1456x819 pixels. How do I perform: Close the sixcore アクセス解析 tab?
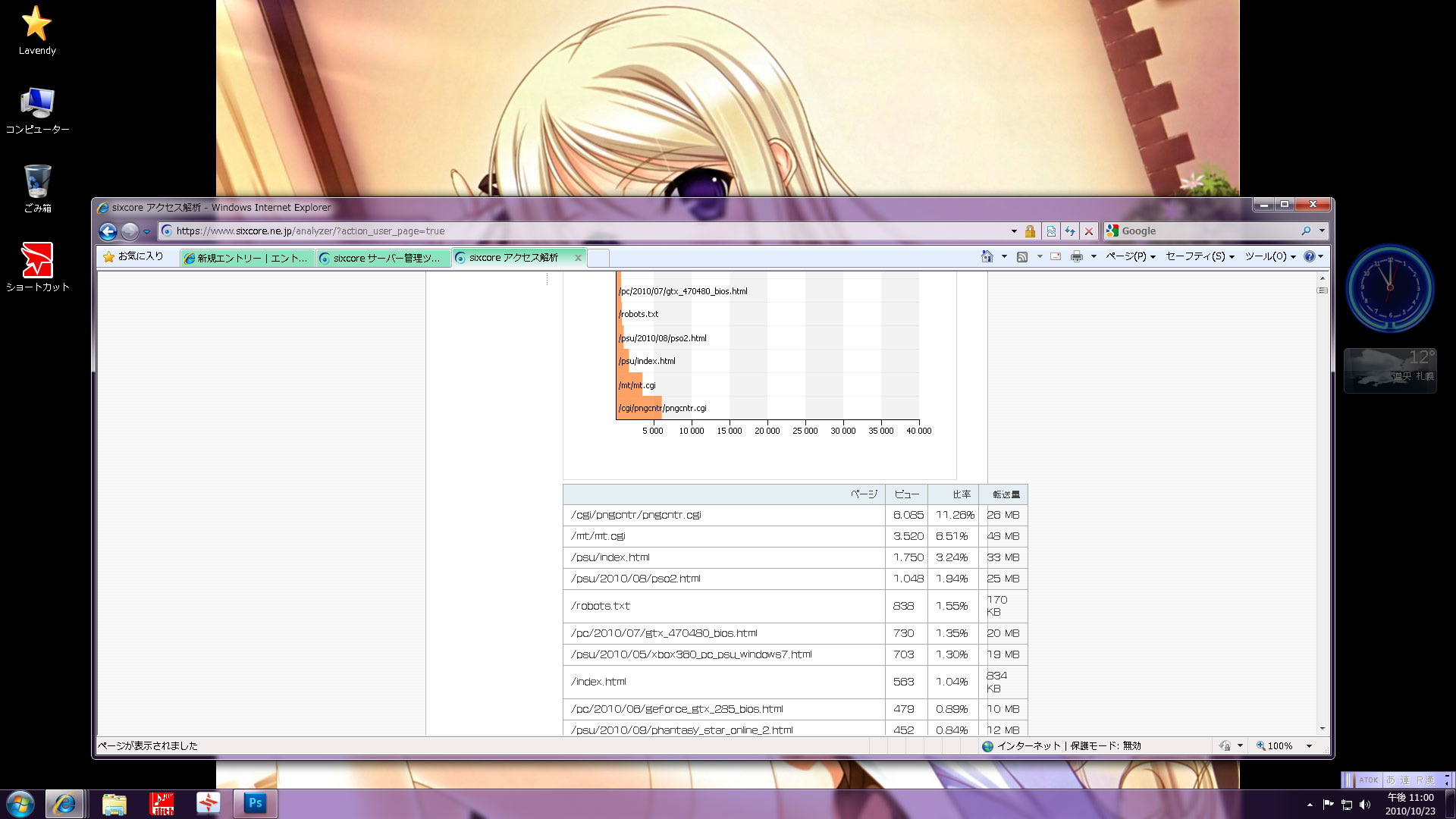tap(578, 258)
